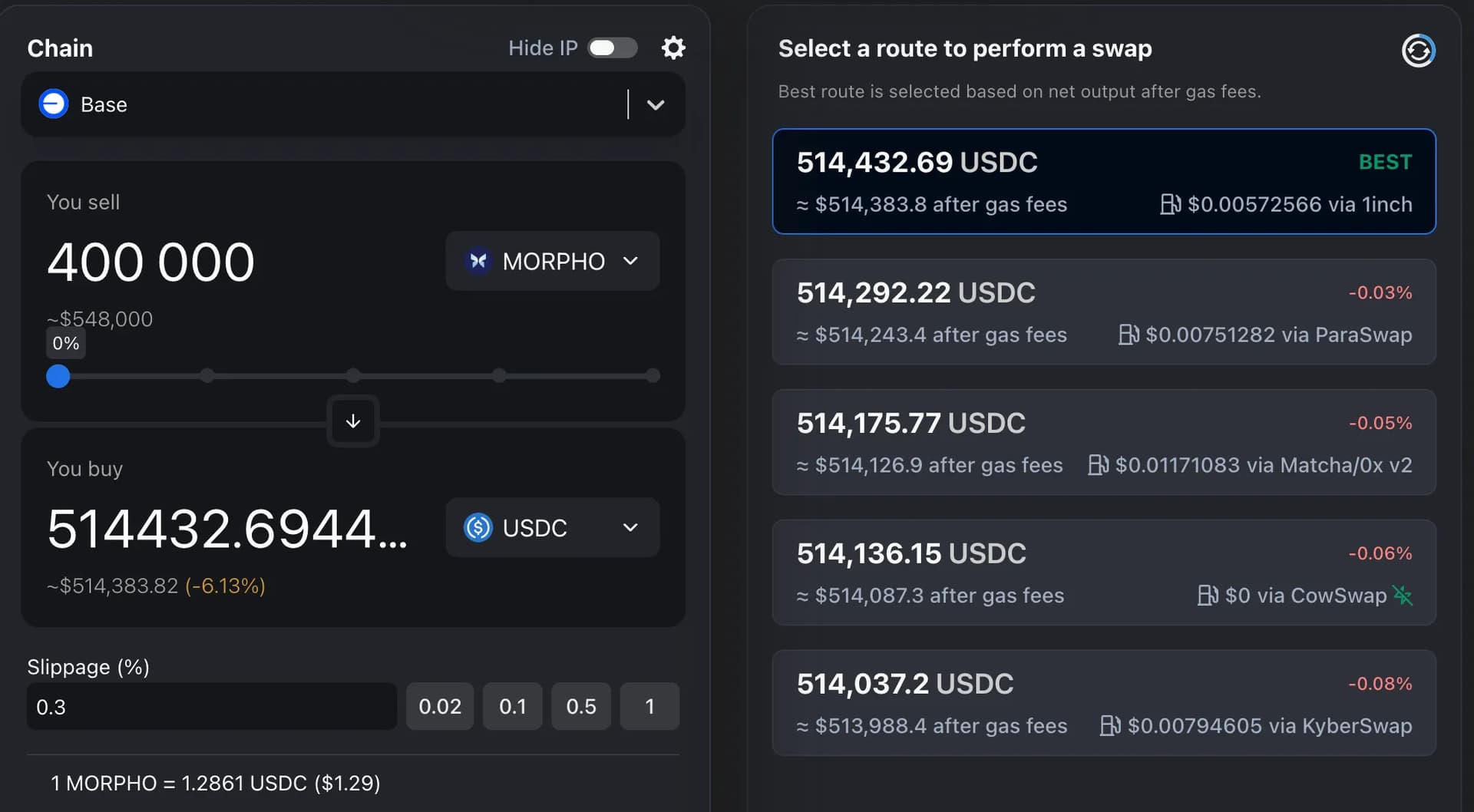Click the 1 MORPHO = 1.2861 USDC rate
The width and height of the screenshot is (1474, 812).
[x=216, y=783]
